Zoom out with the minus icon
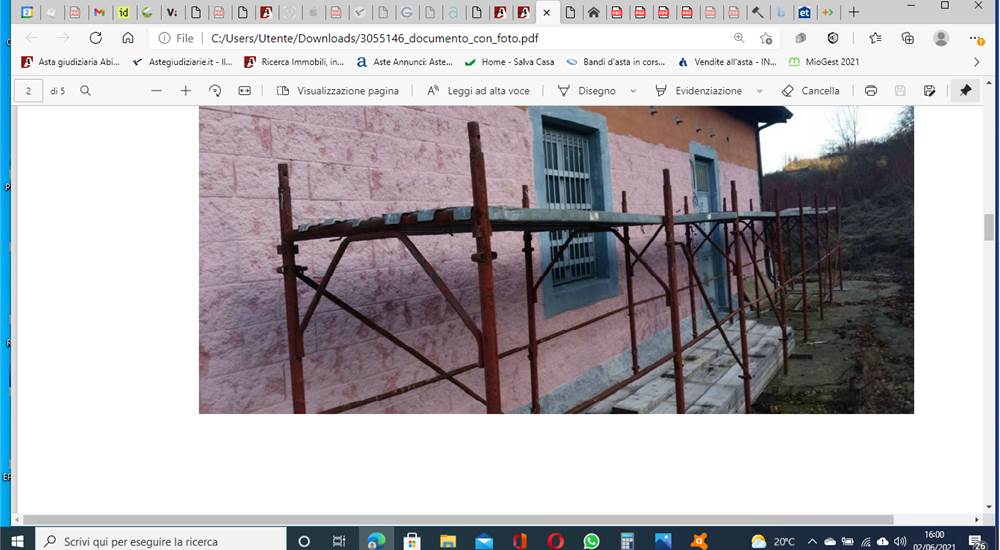 coord(156,91)
